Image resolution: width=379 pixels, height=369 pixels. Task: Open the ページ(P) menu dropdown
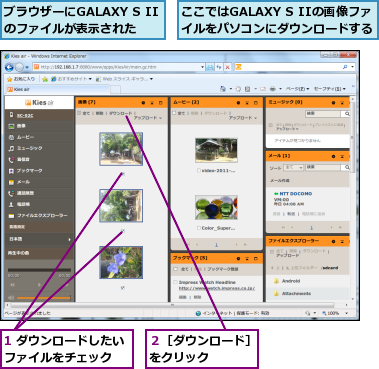298,89
